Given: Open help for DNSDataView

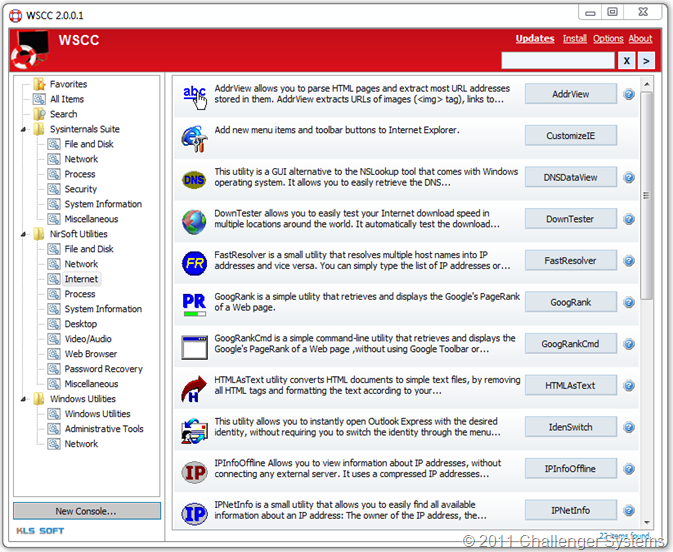Looking at the screenshot, I should [629, 177].
